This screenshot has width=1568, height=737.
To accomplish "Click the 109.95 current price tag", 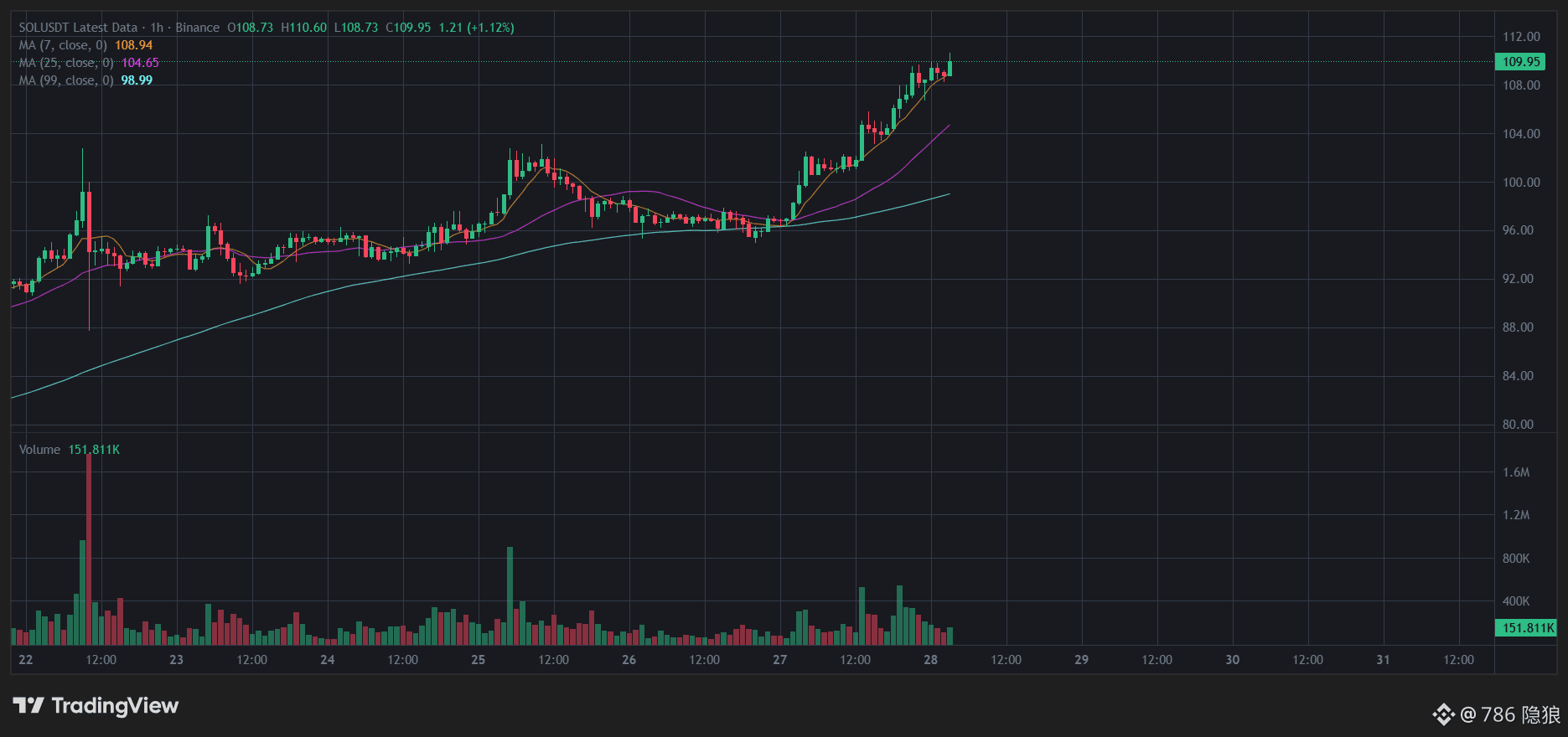I will pyautogui.click(x=1521, y=62).
